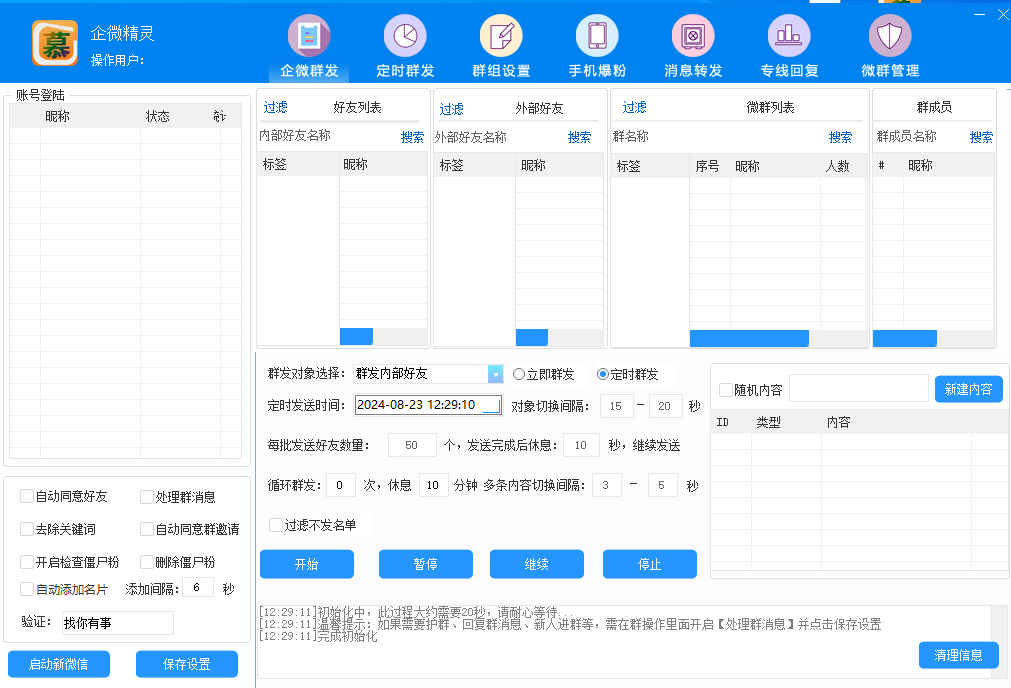Open the 定时群发 clock icon

click(405, 36)
